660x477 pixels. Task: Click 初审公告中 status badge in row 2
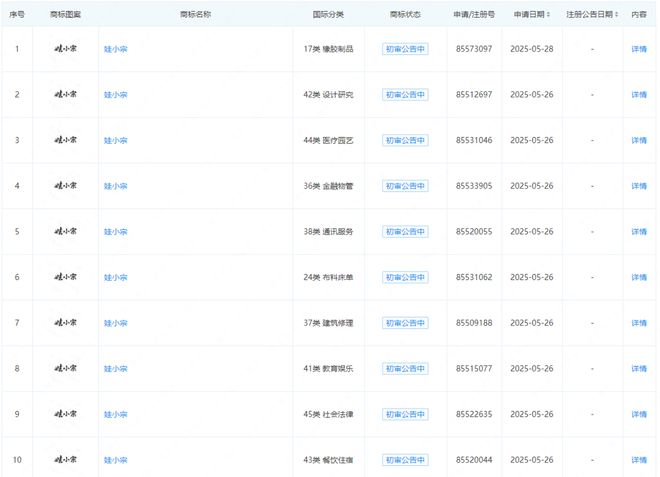coord(405,94)
